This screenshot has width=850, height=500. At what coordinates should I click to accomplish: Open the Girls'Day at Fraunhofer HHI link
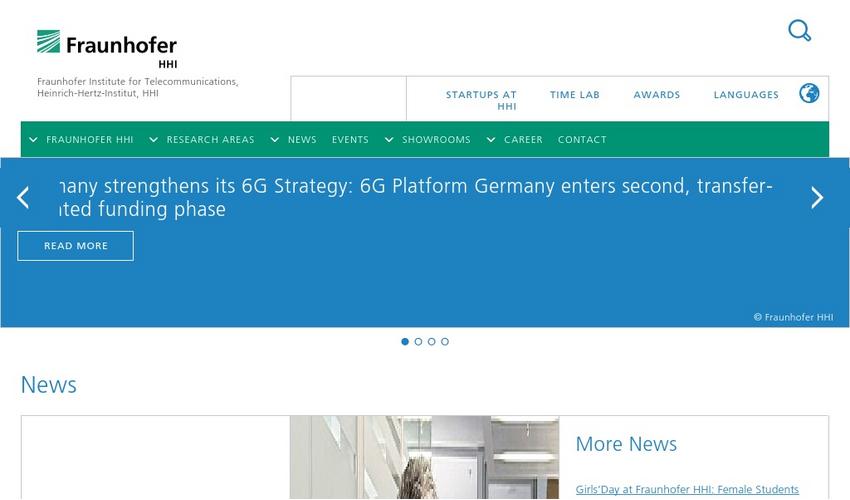point(687,489)
